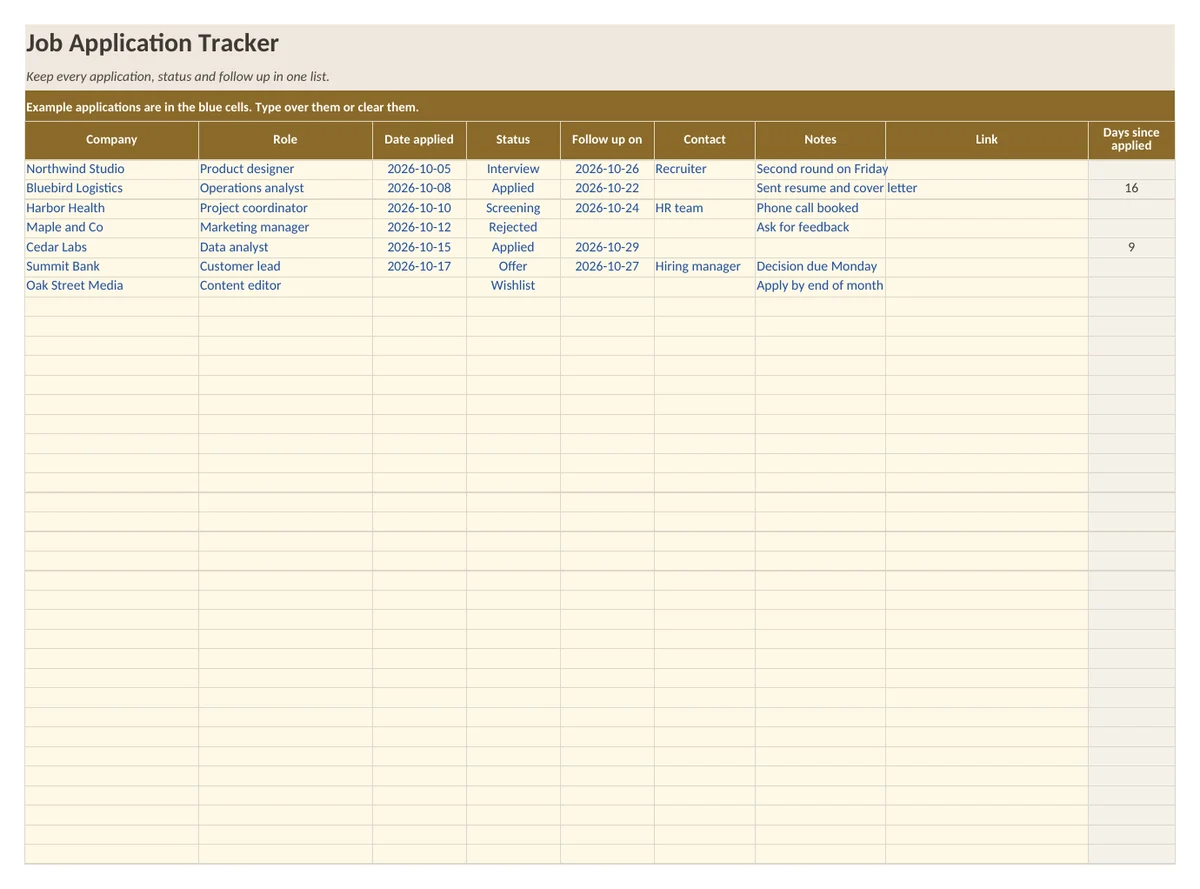Select the Date applied column header
Screen dimensions: 1200x889
point(419,140)
